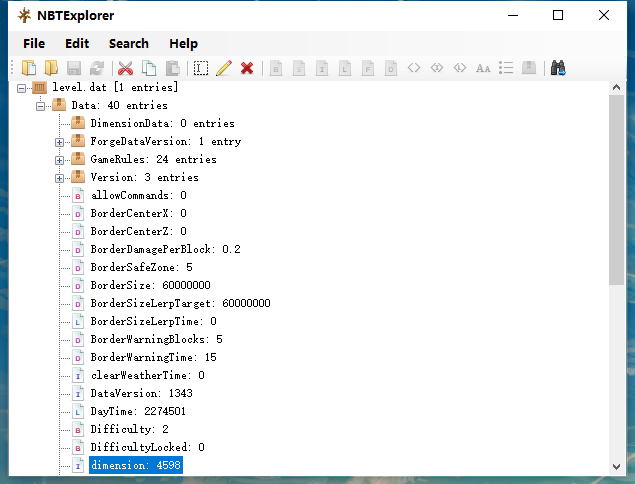Image resolution: width=635 pixels, height=484 pixels.
Task: Collapse the Data compound node
Action: coord(41,106)
